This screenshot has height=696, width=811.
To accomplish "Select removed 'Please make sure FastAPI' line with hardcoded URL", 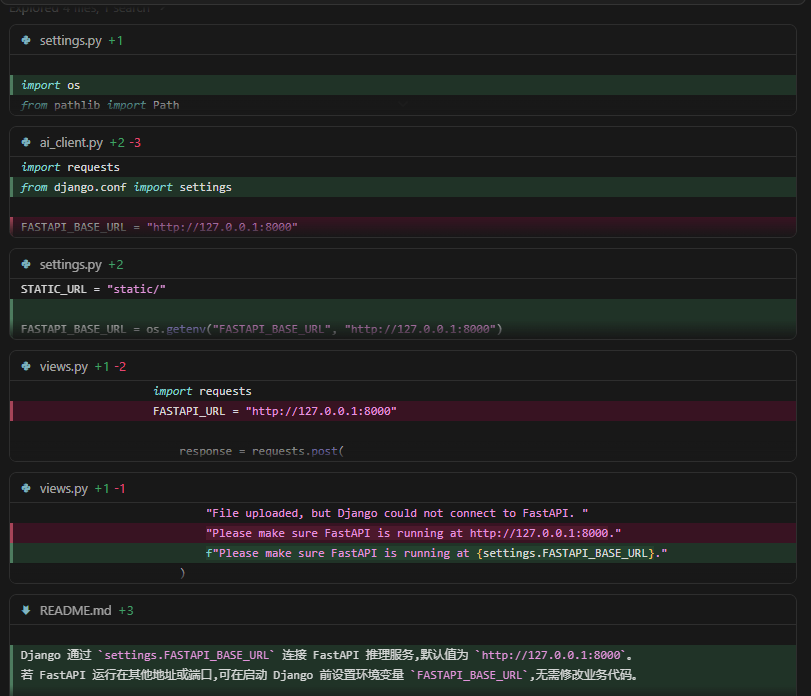I will (x=403, y=533).
